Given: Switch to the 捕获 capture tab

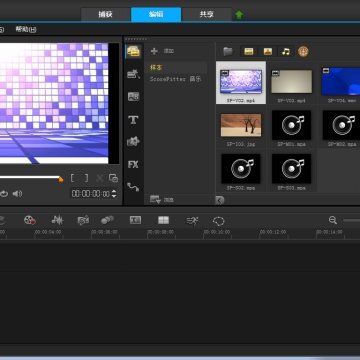Looking at the screenshot, I should coord(105,15).
